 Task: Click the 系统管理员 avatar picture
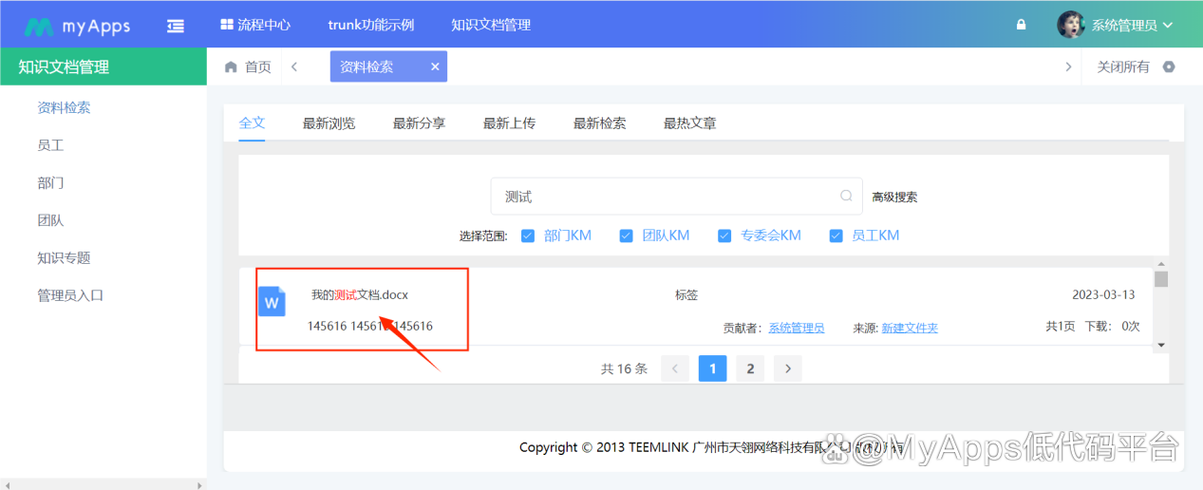click(1071, 25)
